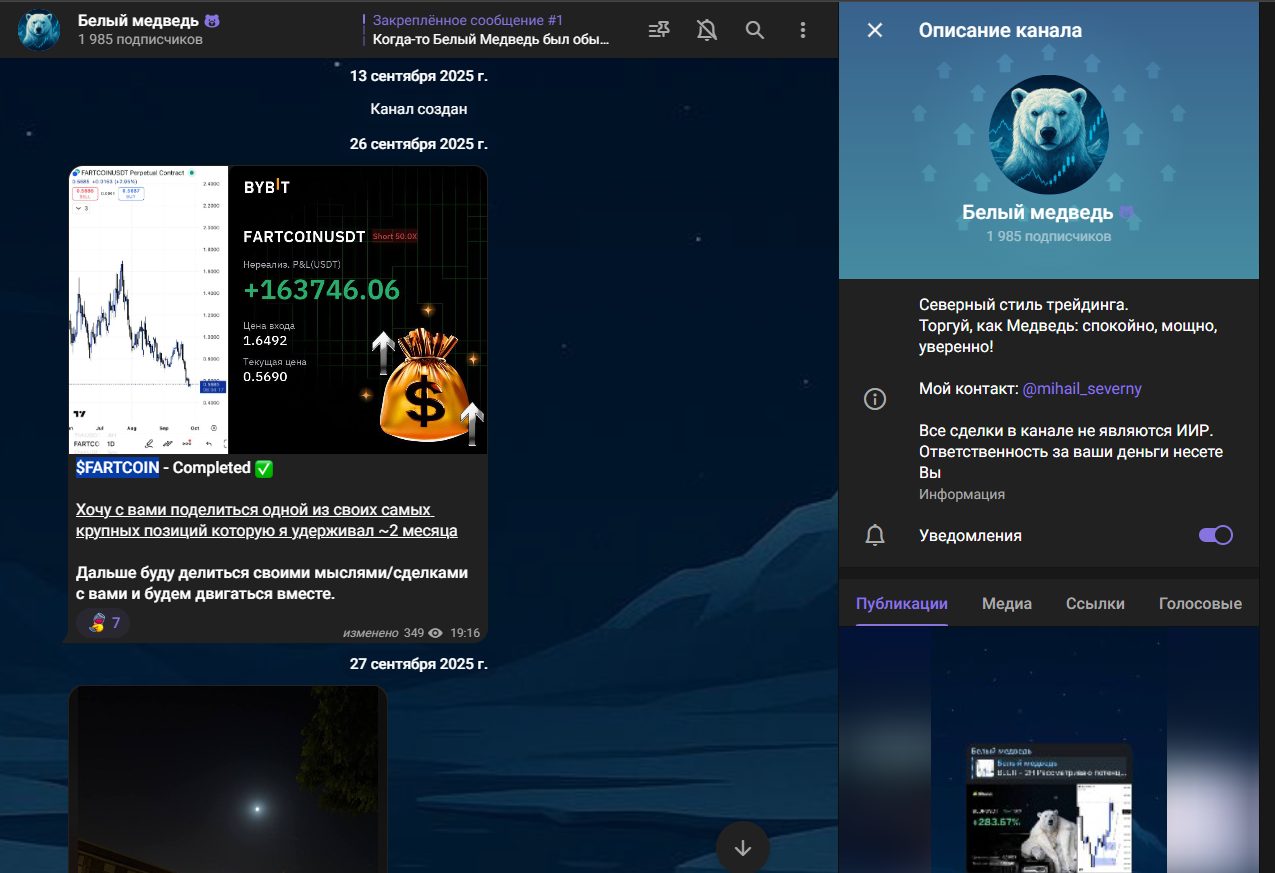
Task: Click the mute notifications bell in header
Action: 707,30
